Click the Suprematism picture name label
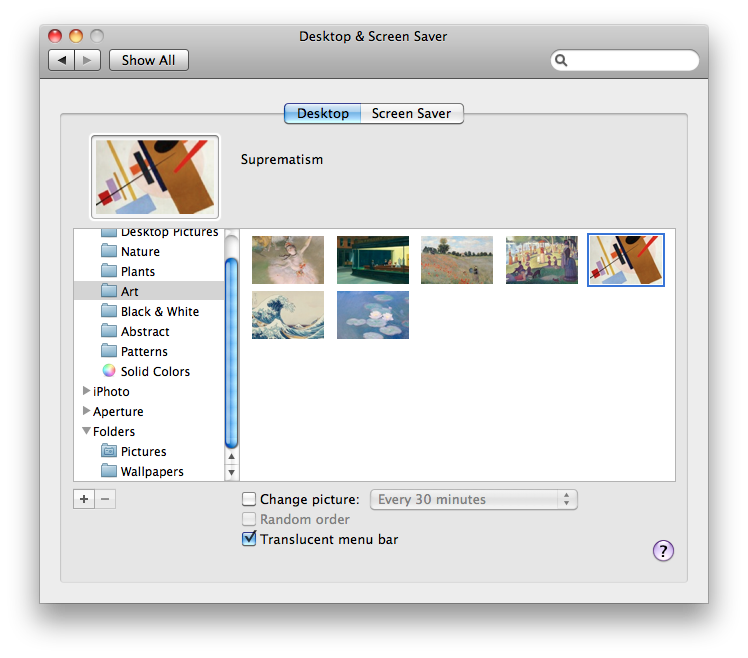748x658 pixels. pyautogui.click(x=281, y=159)
